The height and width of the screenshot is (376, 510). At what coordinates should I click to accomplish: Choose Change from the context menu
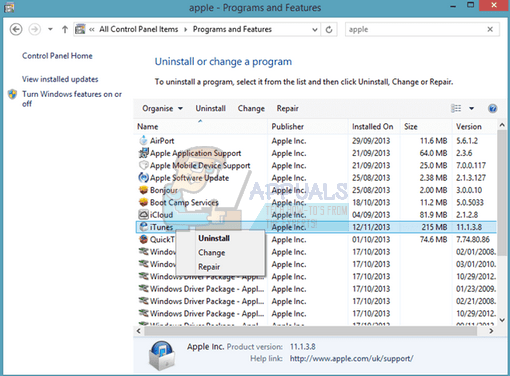211,253
